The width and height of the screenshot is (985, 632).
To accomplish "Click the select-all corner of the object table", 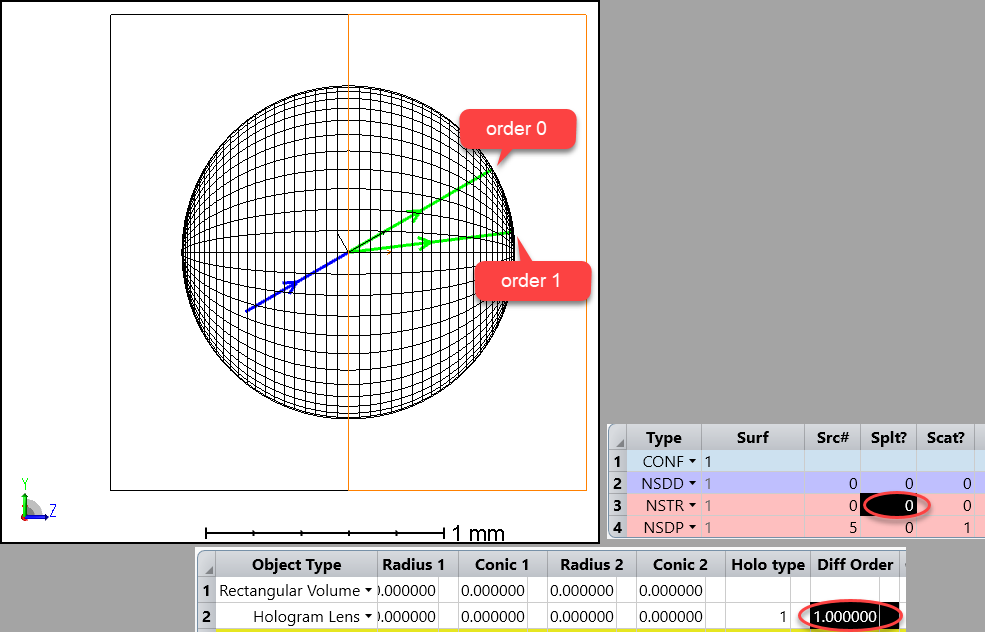I will (x=206, y=565).
